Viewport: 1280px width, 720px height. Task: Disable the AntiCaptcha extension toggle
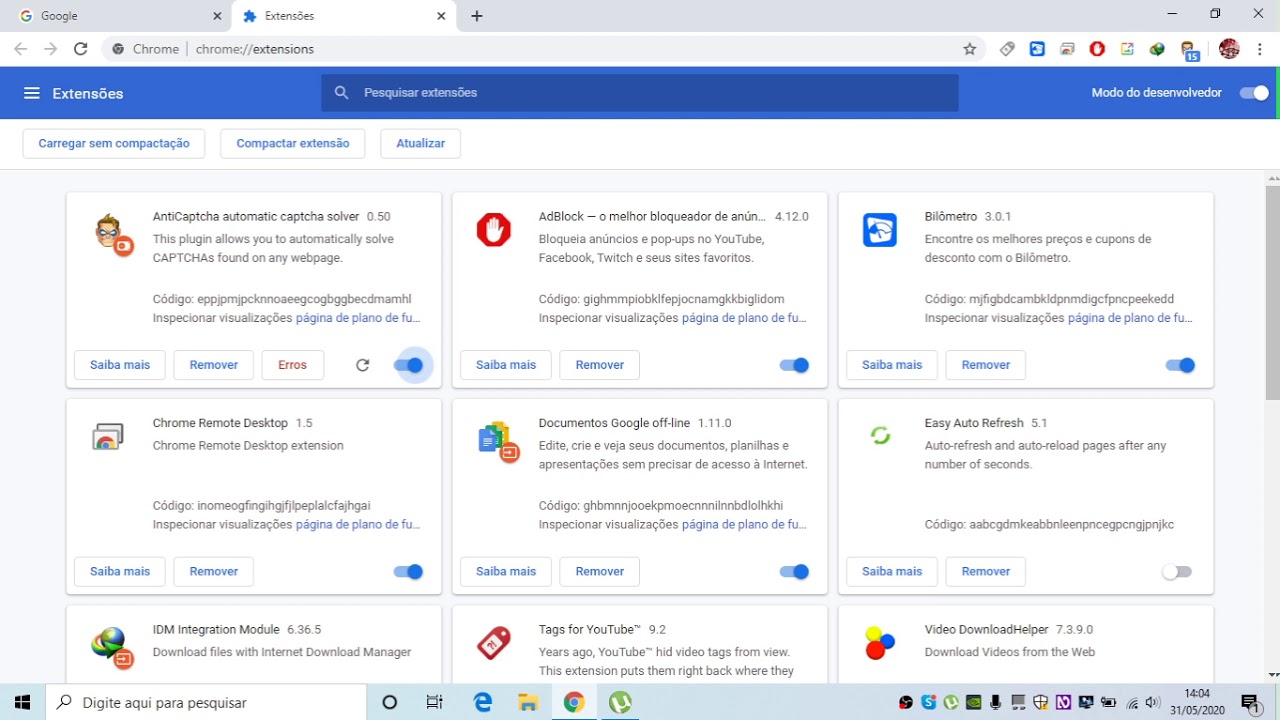[409, 365]
